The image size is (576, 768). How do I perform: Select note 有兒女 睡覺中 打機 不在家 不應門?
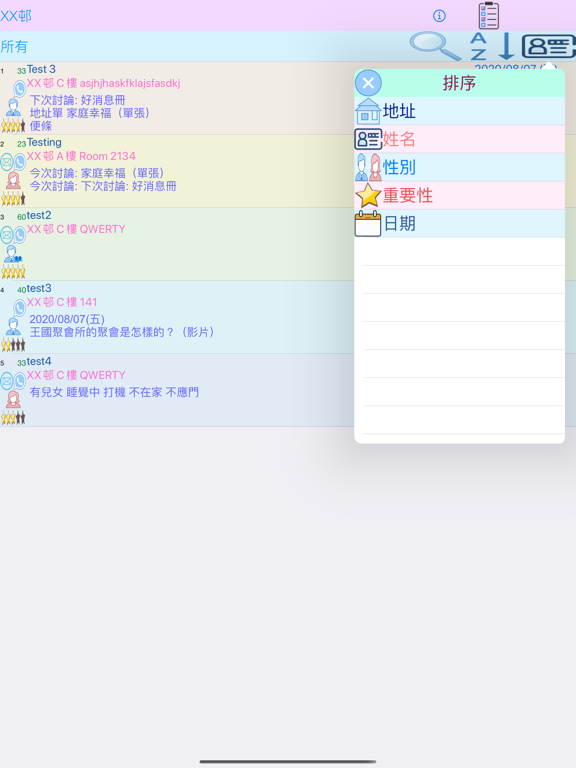(x=114, y=392)
